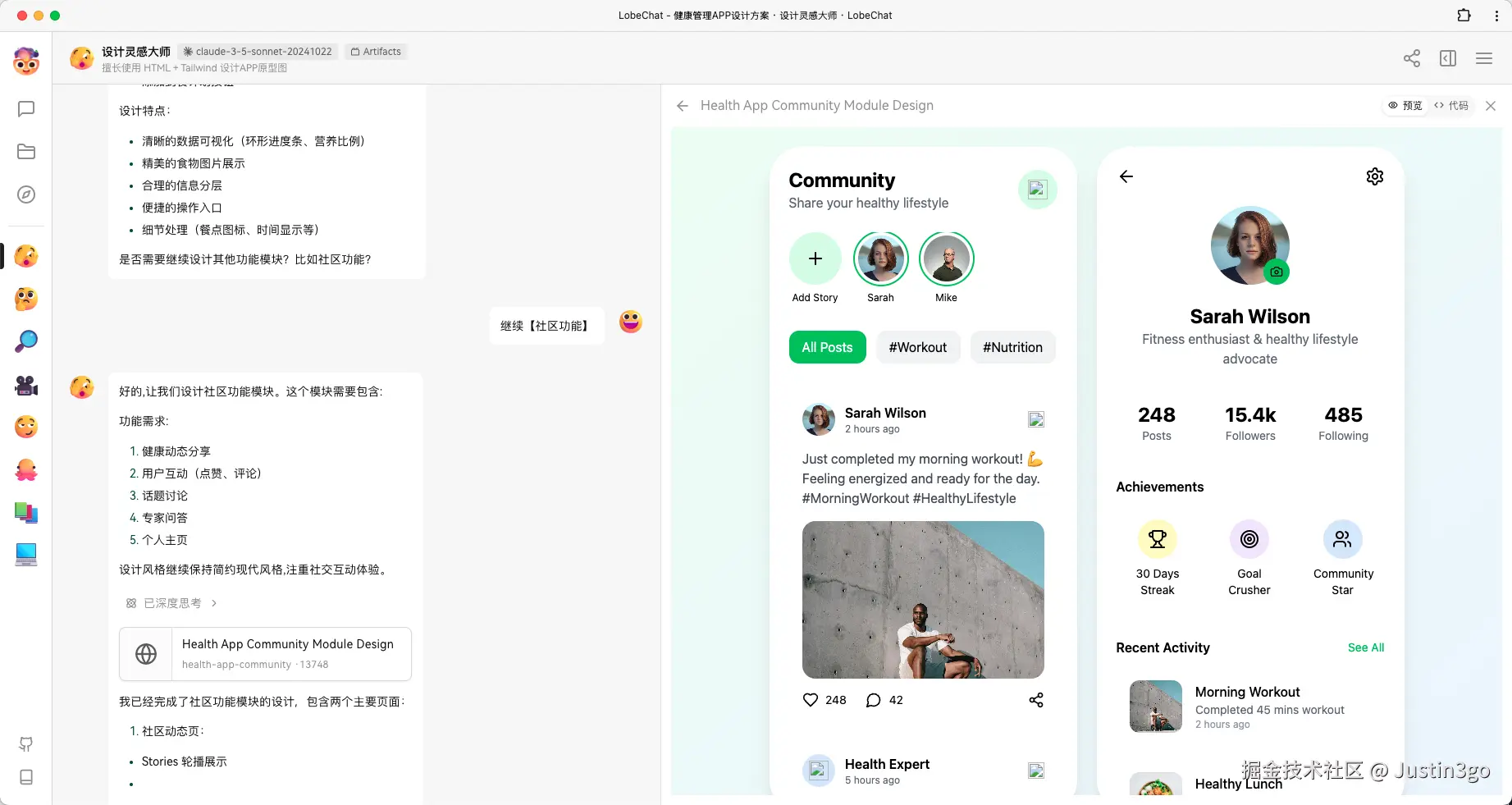
Task: Click the options icon on Health Expert's post
Action: [1036, 771]
